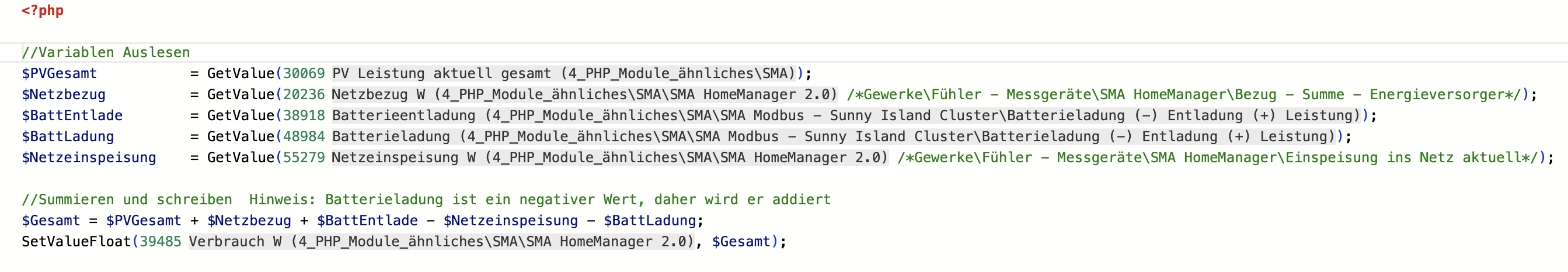Click the $PVGesamt variable declaration

coord(59,74)
